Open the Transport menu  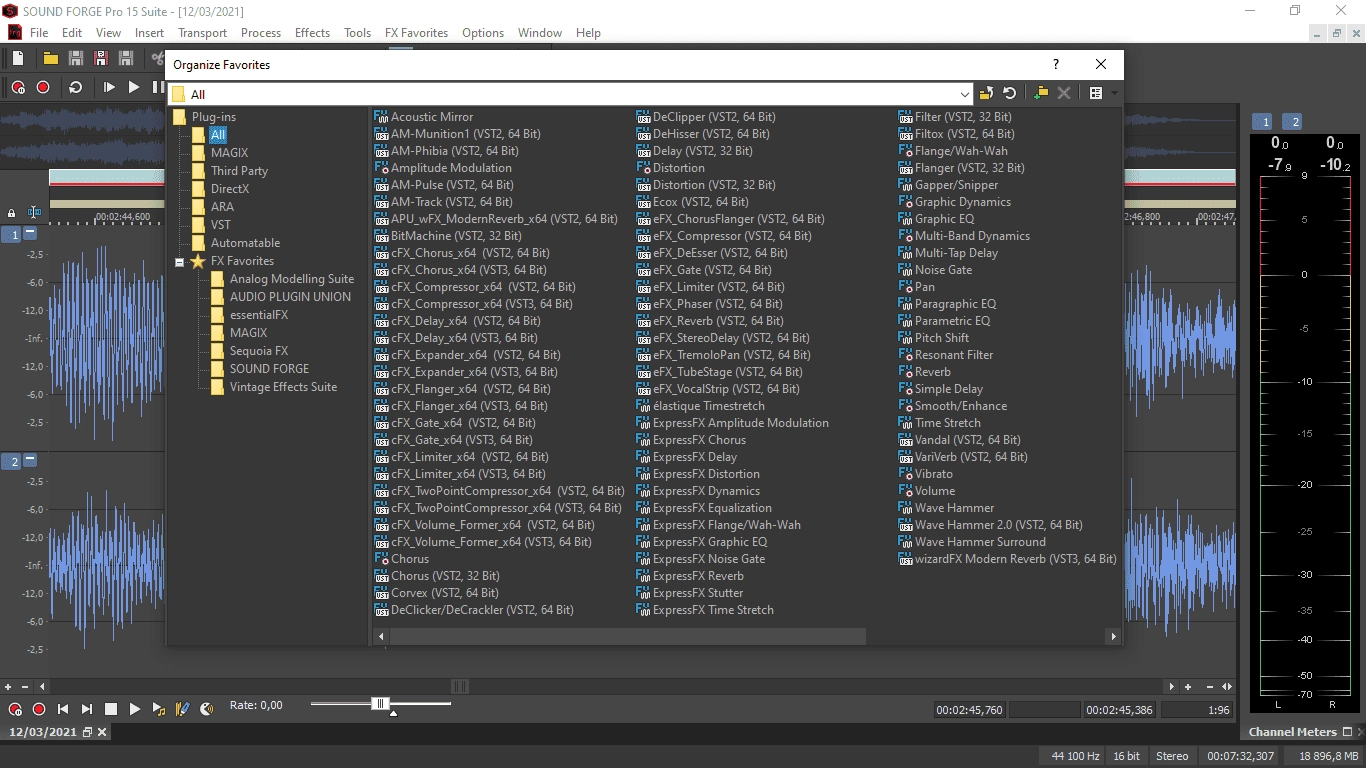click(x=203, y=33)
